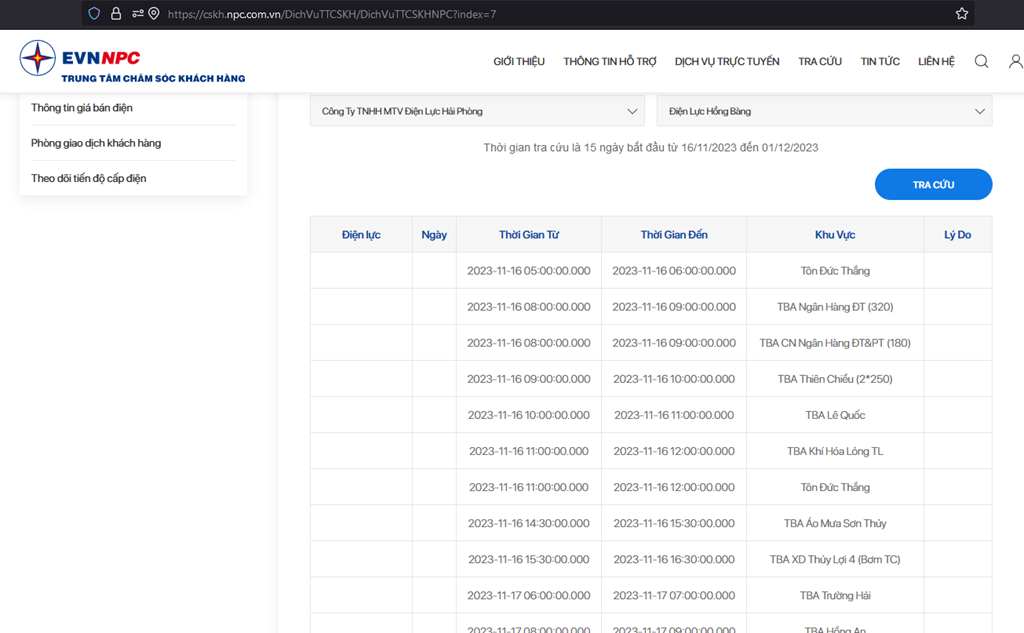Click the permissions settings icon in address bar

pos(137,14)
